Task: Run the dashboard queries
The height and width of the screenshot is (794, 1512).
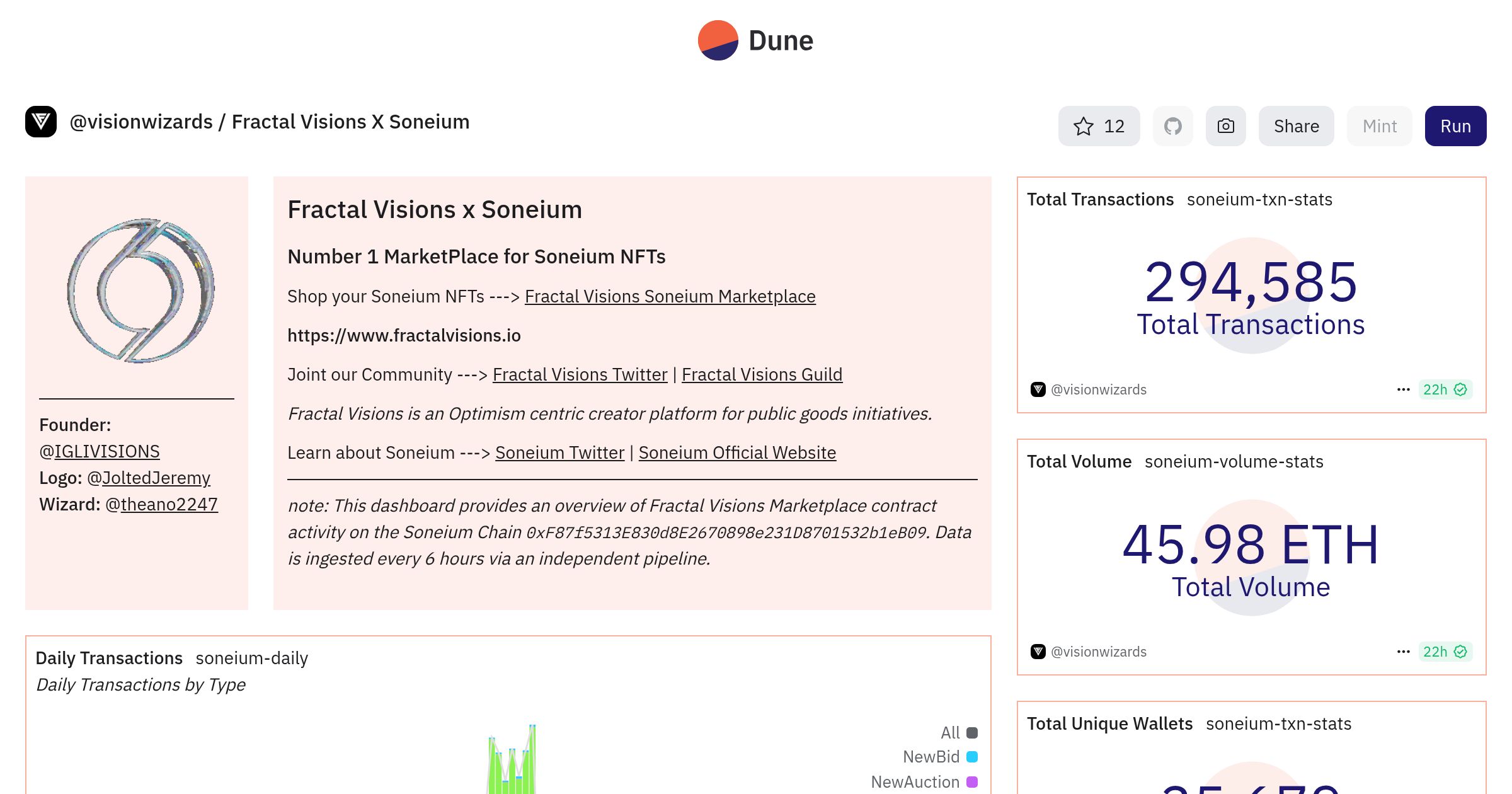Action: 1455,126
